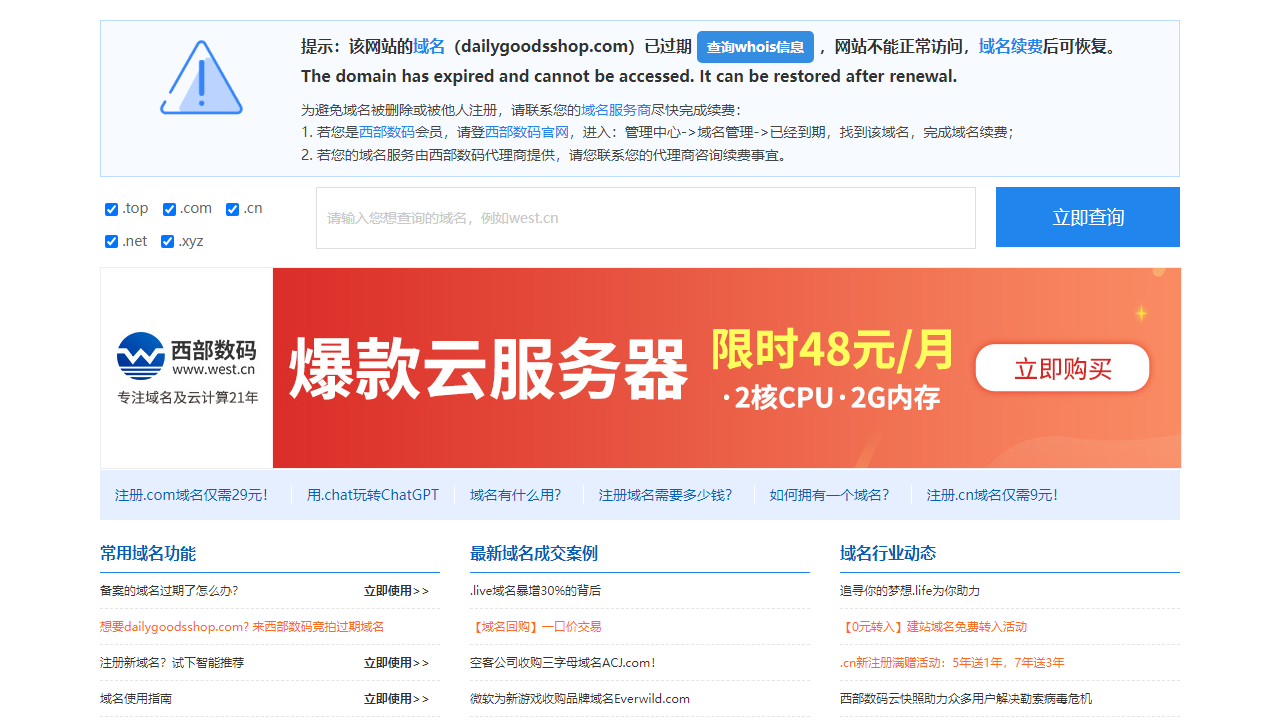Click the 域名 link in notice heading
The image size is (1280, 720).
tap(429, 46)
